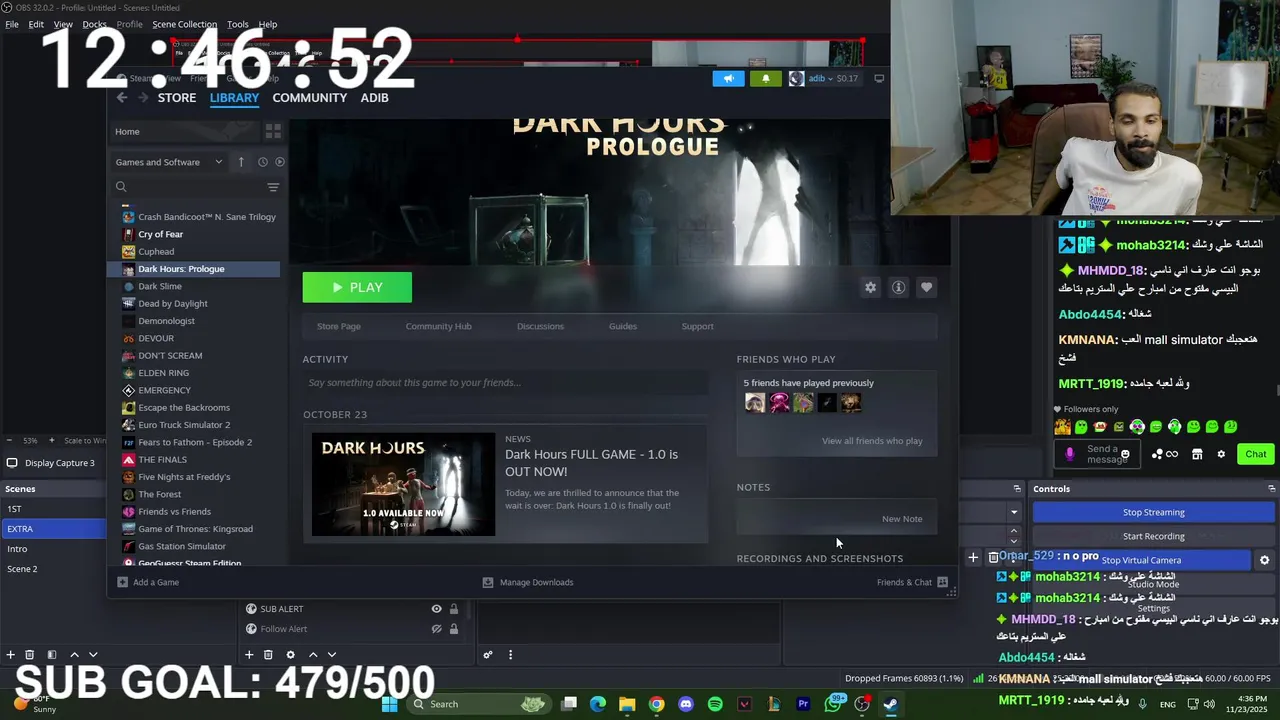
Task: Open Kick chat settings gear icon
Action: tap(1220, 454)
